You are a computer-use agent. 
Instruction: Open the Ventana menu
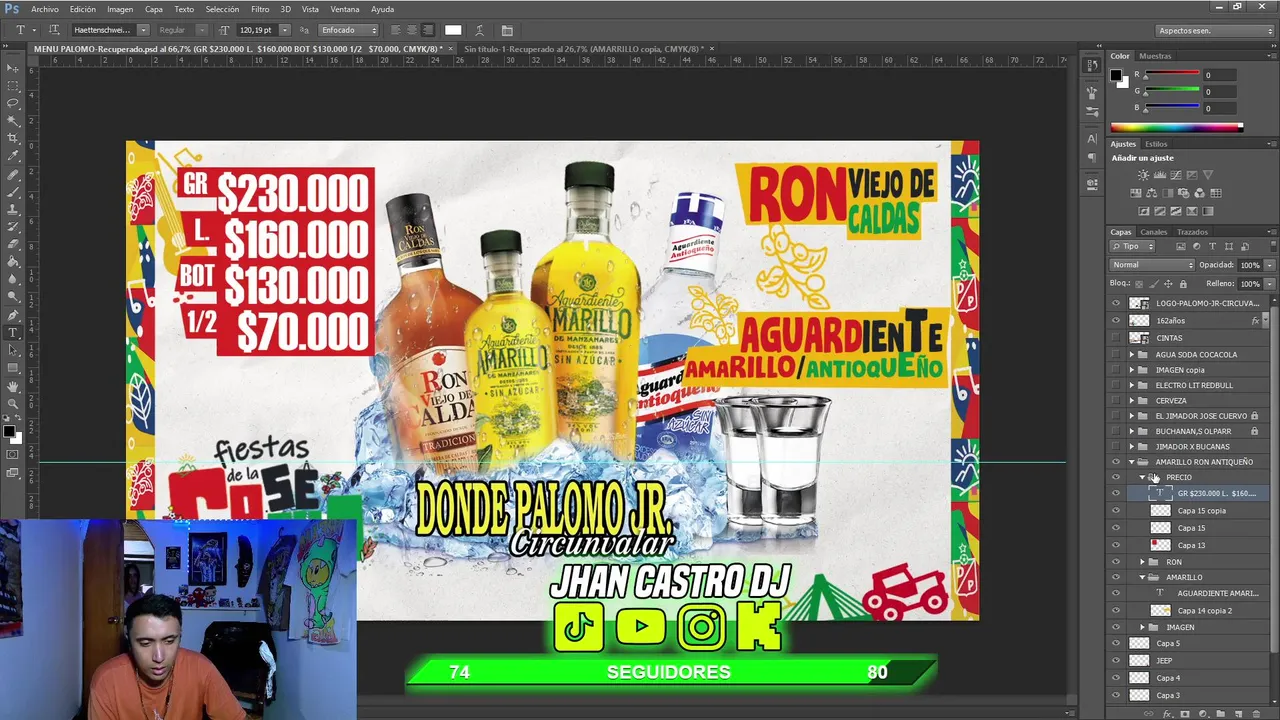[345, 9]
